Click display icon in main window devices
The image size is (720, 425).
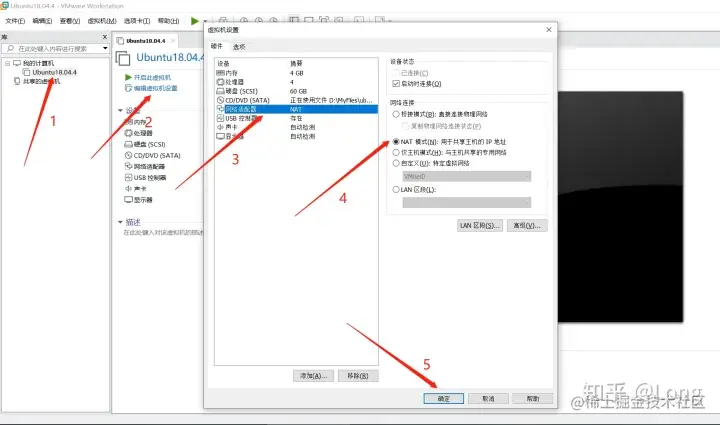click(x=129, y=200)
